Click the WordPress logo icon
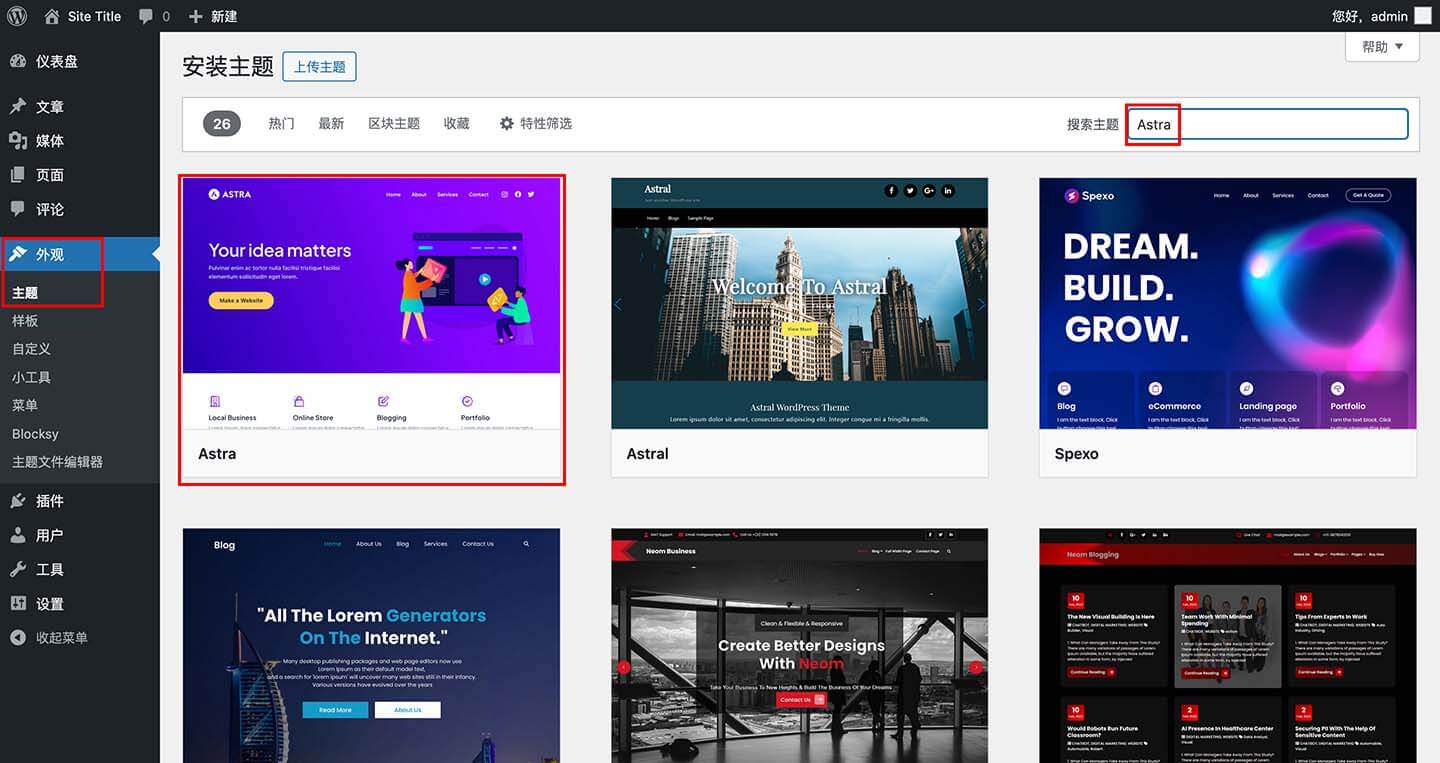The width and height of the screenshot is (1440, 763). 17,16
